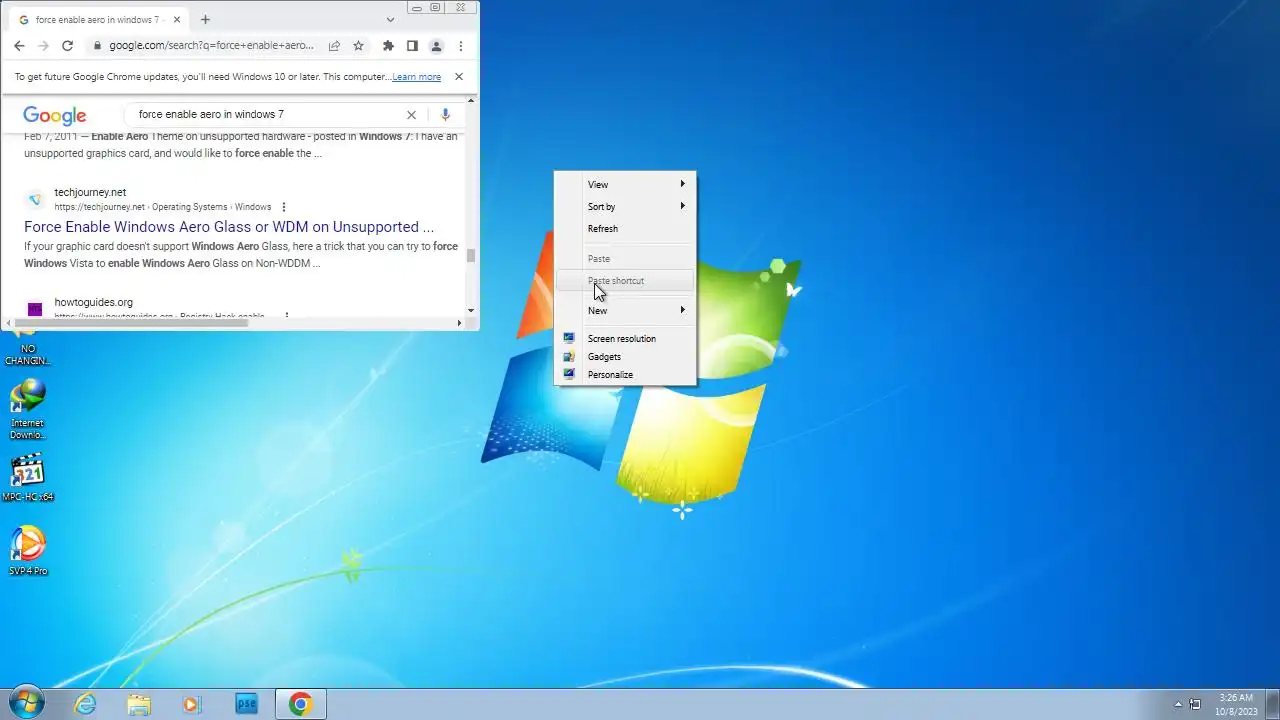This screenshot has width=1280, height=720.
Task: Open the media player taskbar icon
Action: (x=192, y=704)
